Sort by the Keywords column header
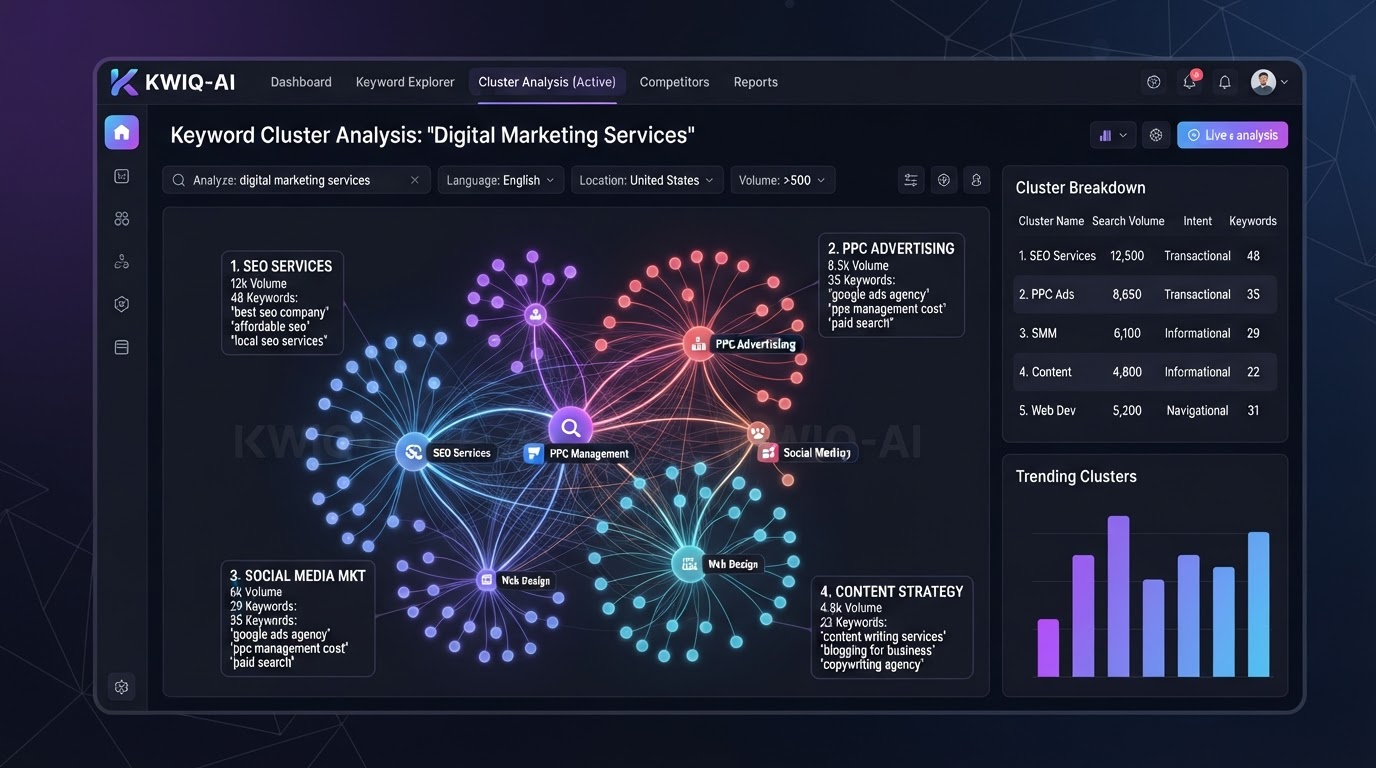Screen dimensions: 1376x768 tap(1253, 221)
